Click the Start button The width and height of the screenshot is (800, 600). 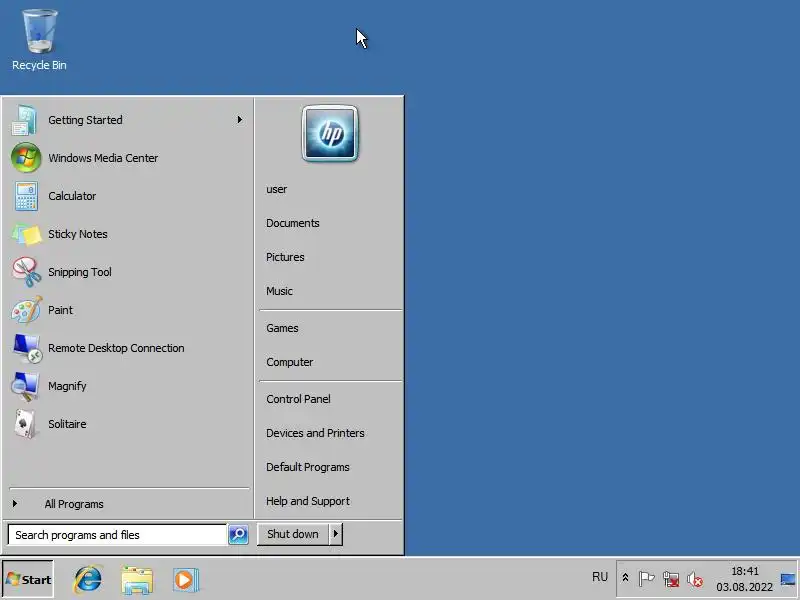[x=28, y=579]
